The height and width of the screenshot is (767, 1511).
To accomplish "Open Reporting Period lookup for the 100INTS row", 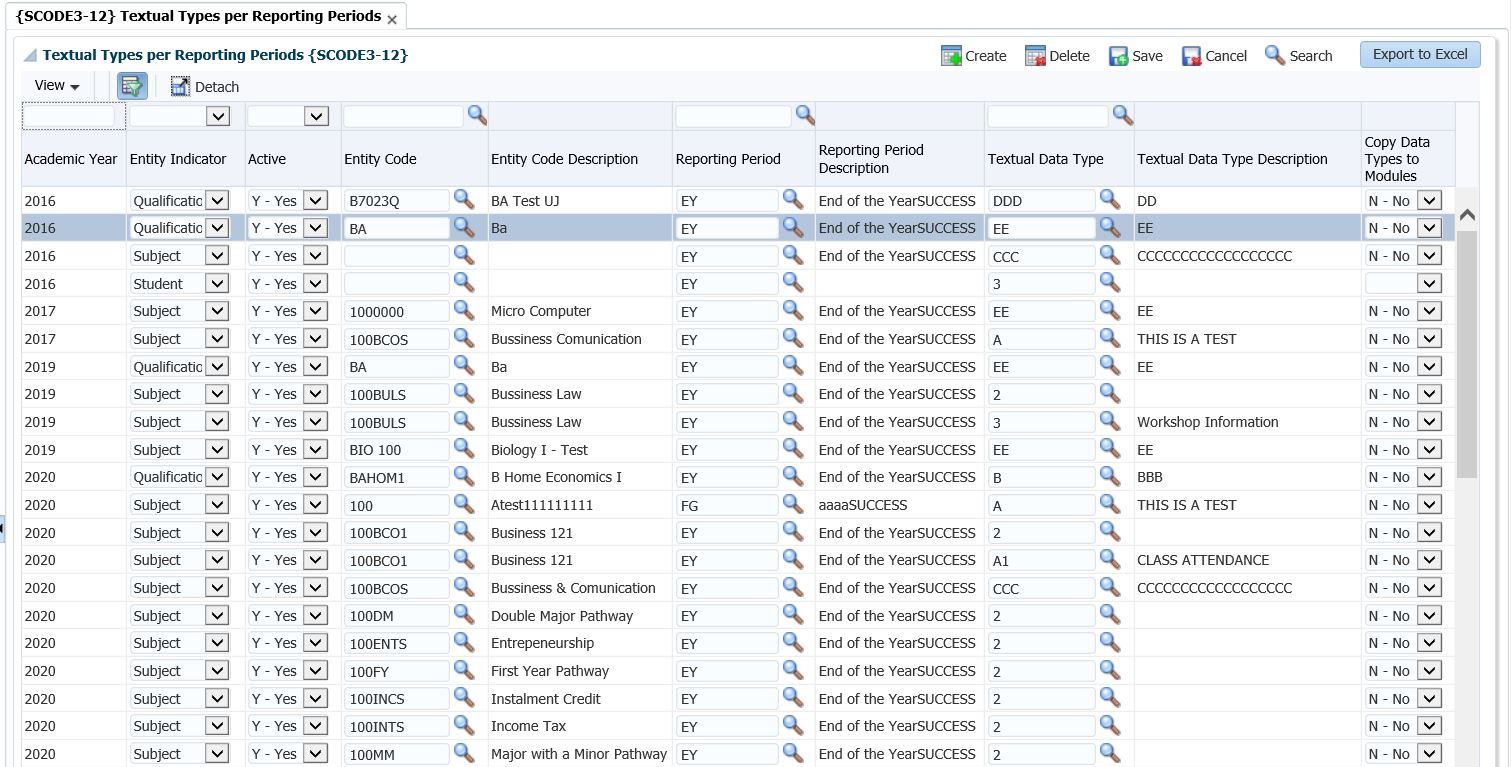I will pyautogui.click(x=793, y=726).
